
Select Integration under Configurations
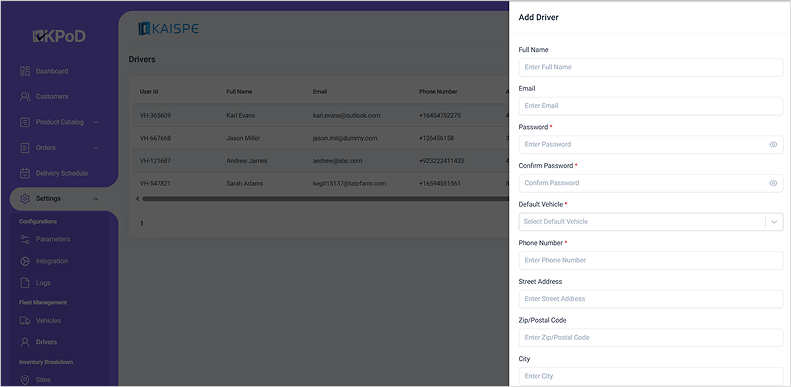51,261
